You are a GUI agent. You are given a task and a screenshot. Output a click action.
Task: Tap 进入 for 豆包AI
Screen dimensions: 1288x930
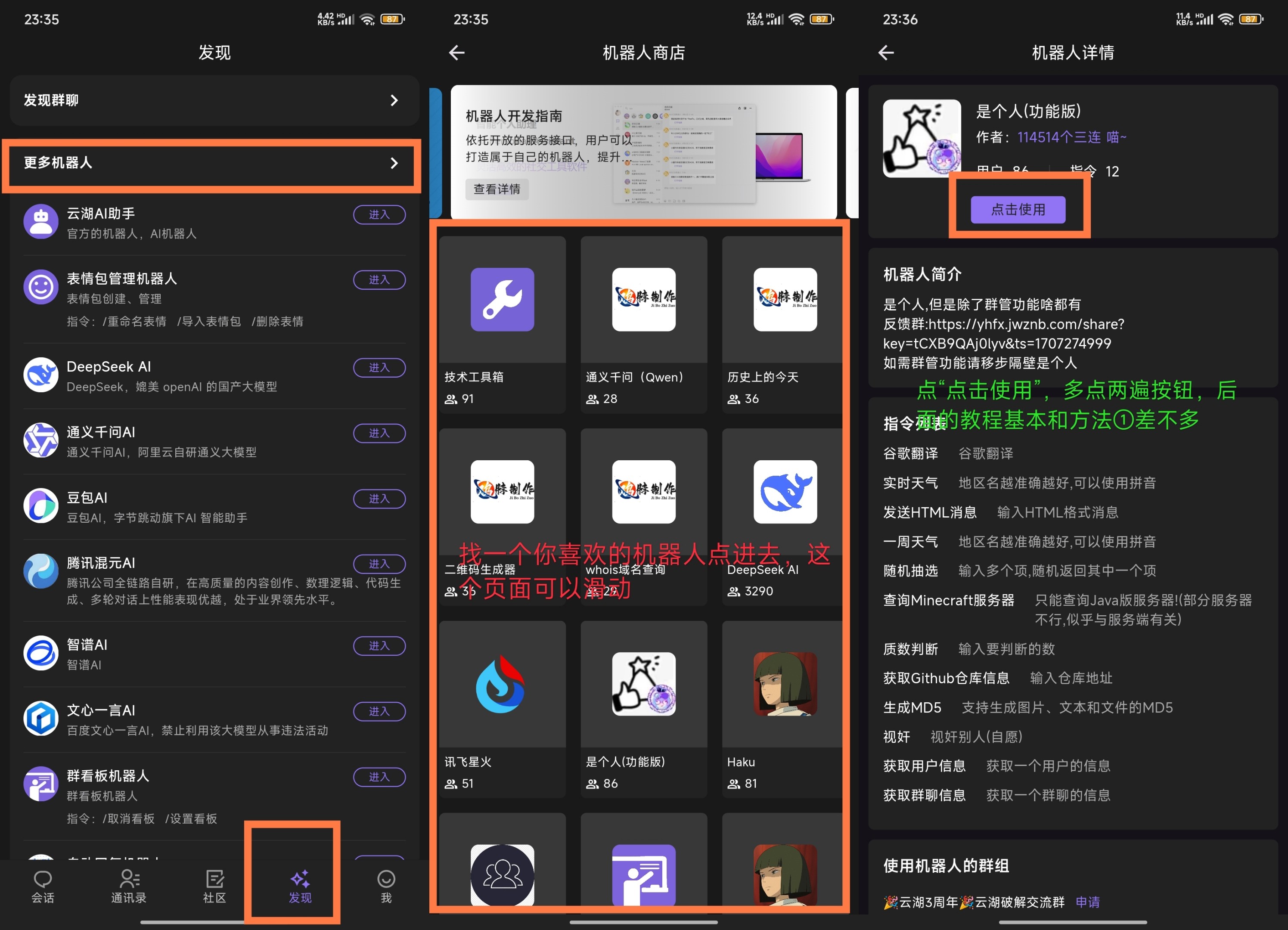coord(379,499)
